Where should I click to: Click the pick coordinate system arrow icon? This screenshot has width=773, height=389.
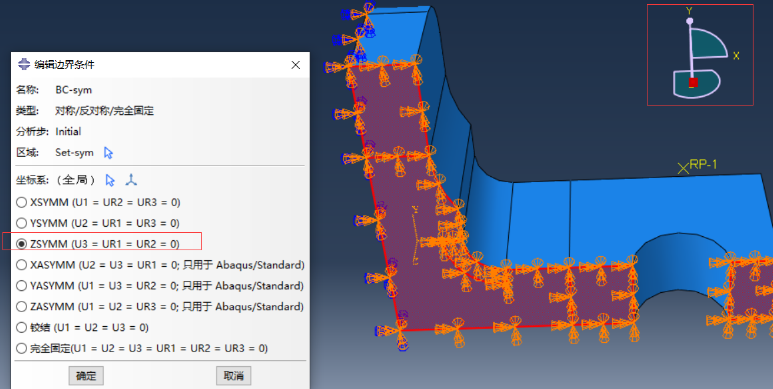pyautogui.click(x=110, y=180)
